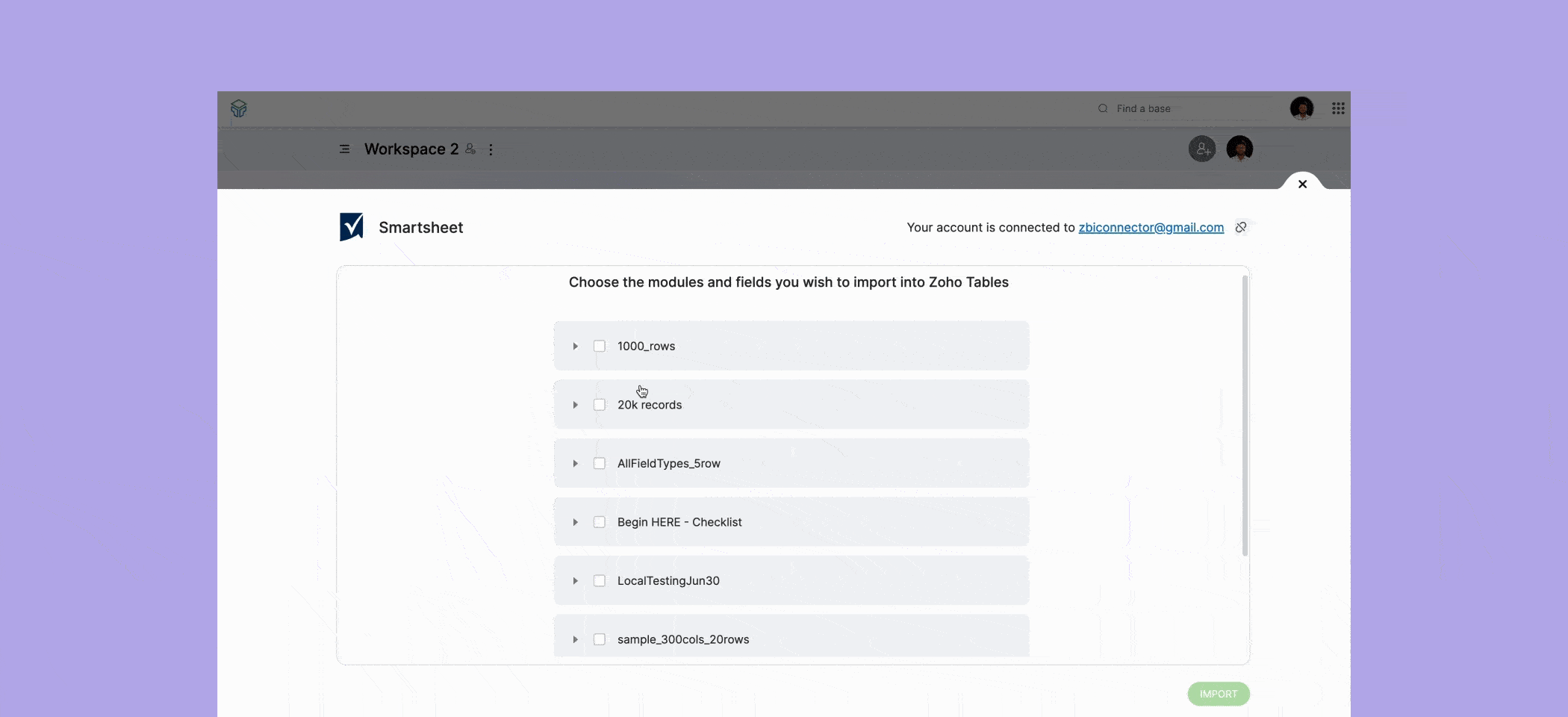Open the sidebar panel icon beside Workspace 2
The image size is (1568, 717).
(x=343, y=149)
